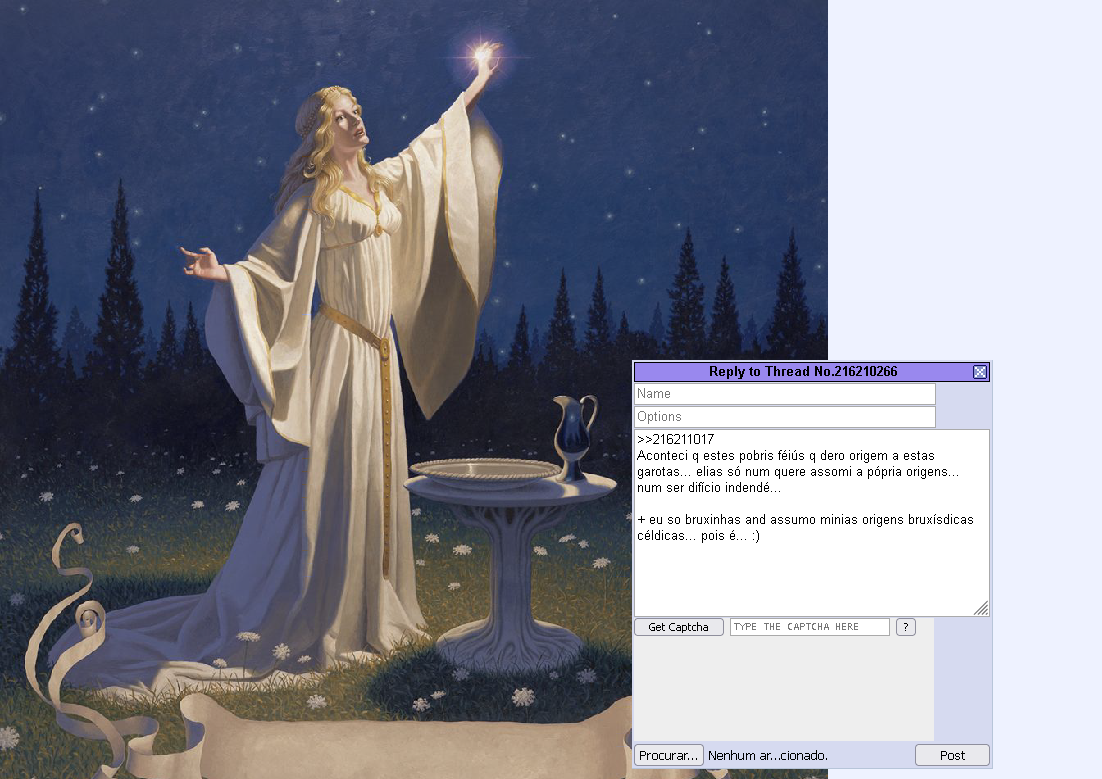
Task: Submit the reply with Post button
Action: [952, 755]
